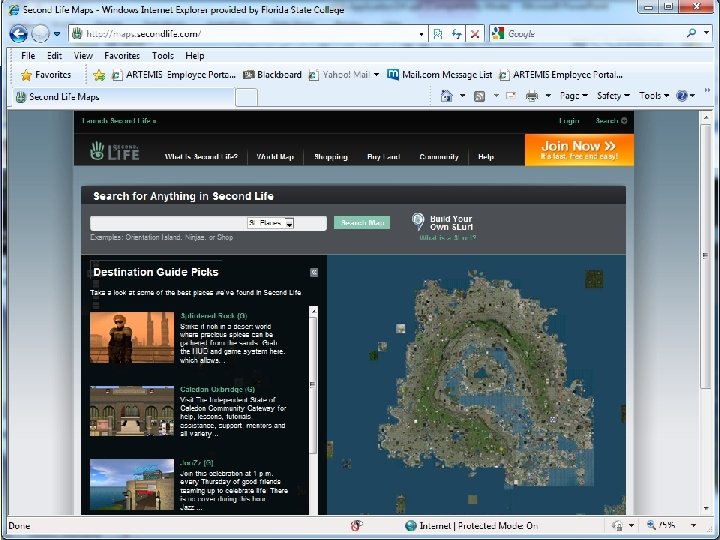Image resolution: width=720 pixels, height=540 pixels.
Task: Open the search provider dropdown arrow
Action: pyautogui.click(x=706, y=33)
